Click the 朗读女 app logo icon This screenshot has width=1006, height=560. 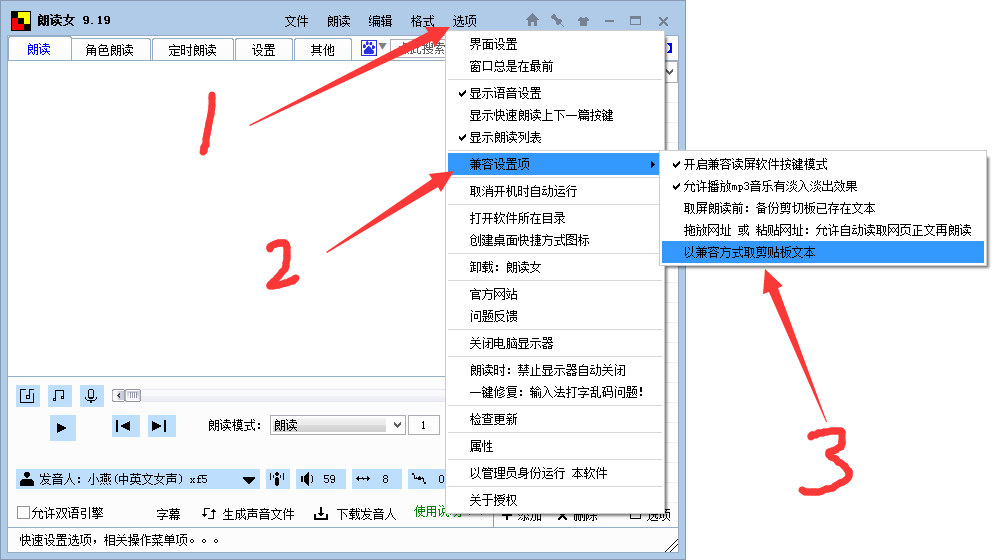pyautogui.click(x=21, y=21)
